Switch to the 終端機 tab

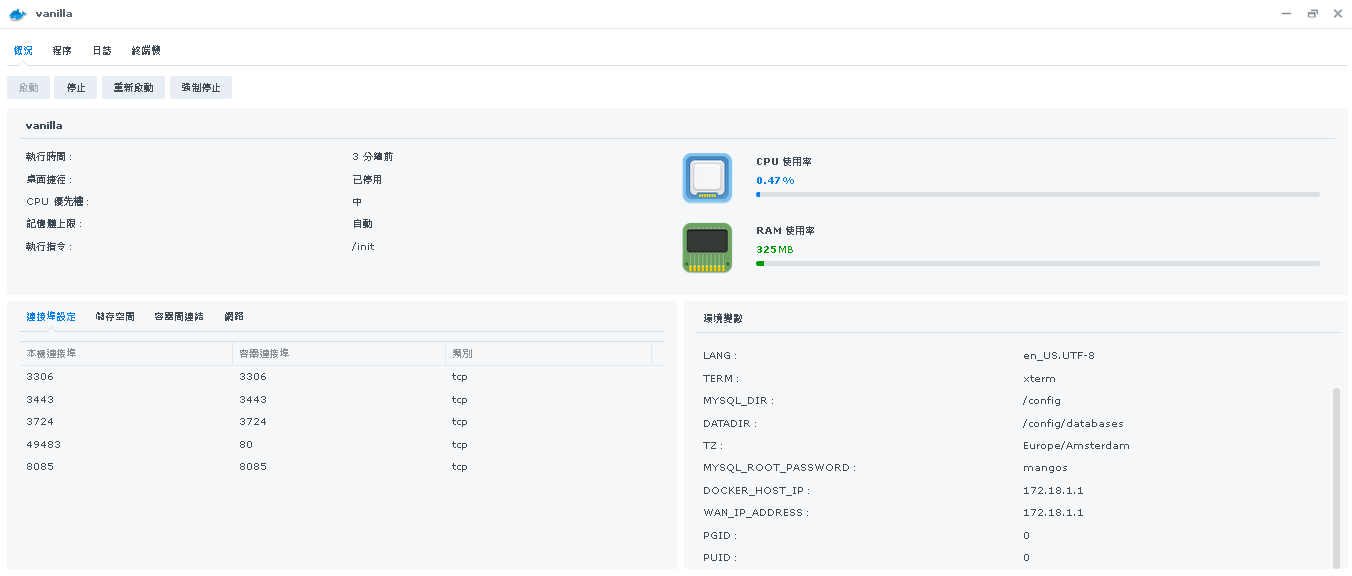(x=145, y=49)
